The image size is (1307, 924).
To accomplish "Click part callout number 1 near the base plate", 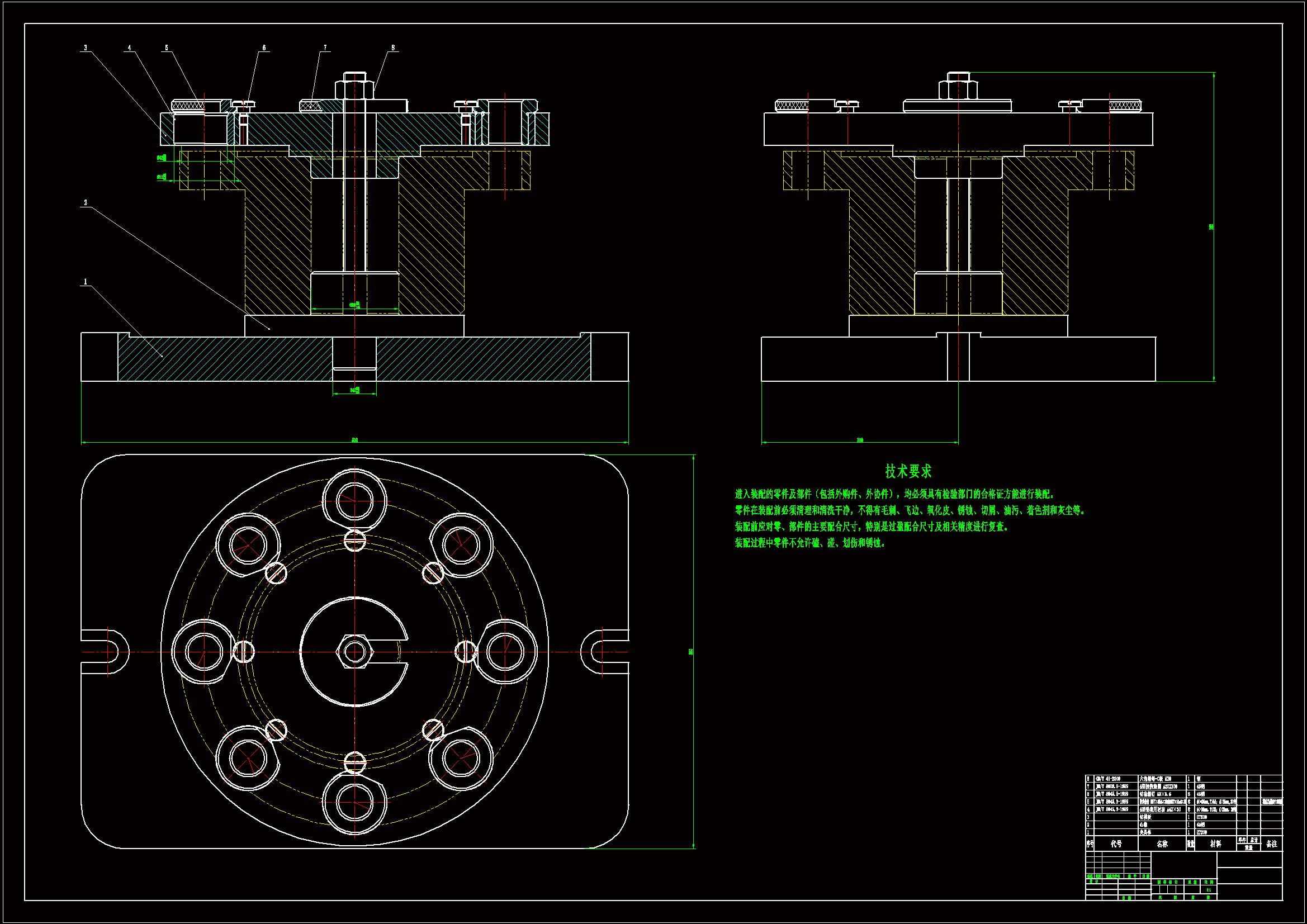I will click(x=86, y=282).
